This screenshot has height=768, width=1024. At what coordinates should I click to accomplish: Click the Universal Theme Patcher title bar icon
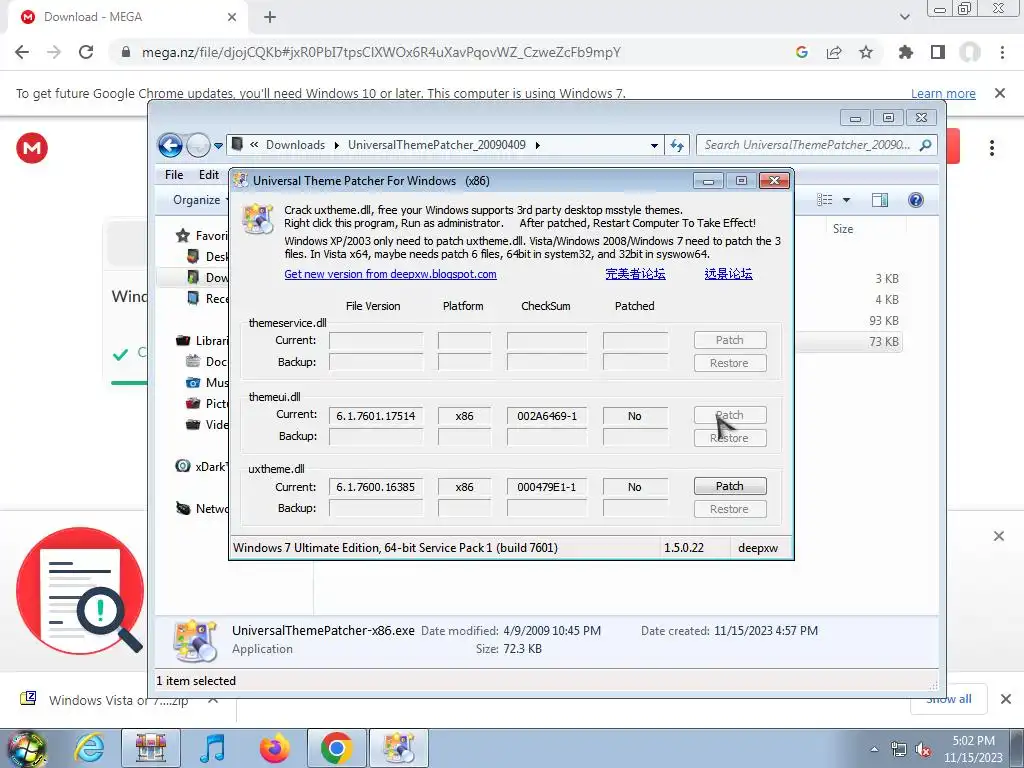coord(241,180)
